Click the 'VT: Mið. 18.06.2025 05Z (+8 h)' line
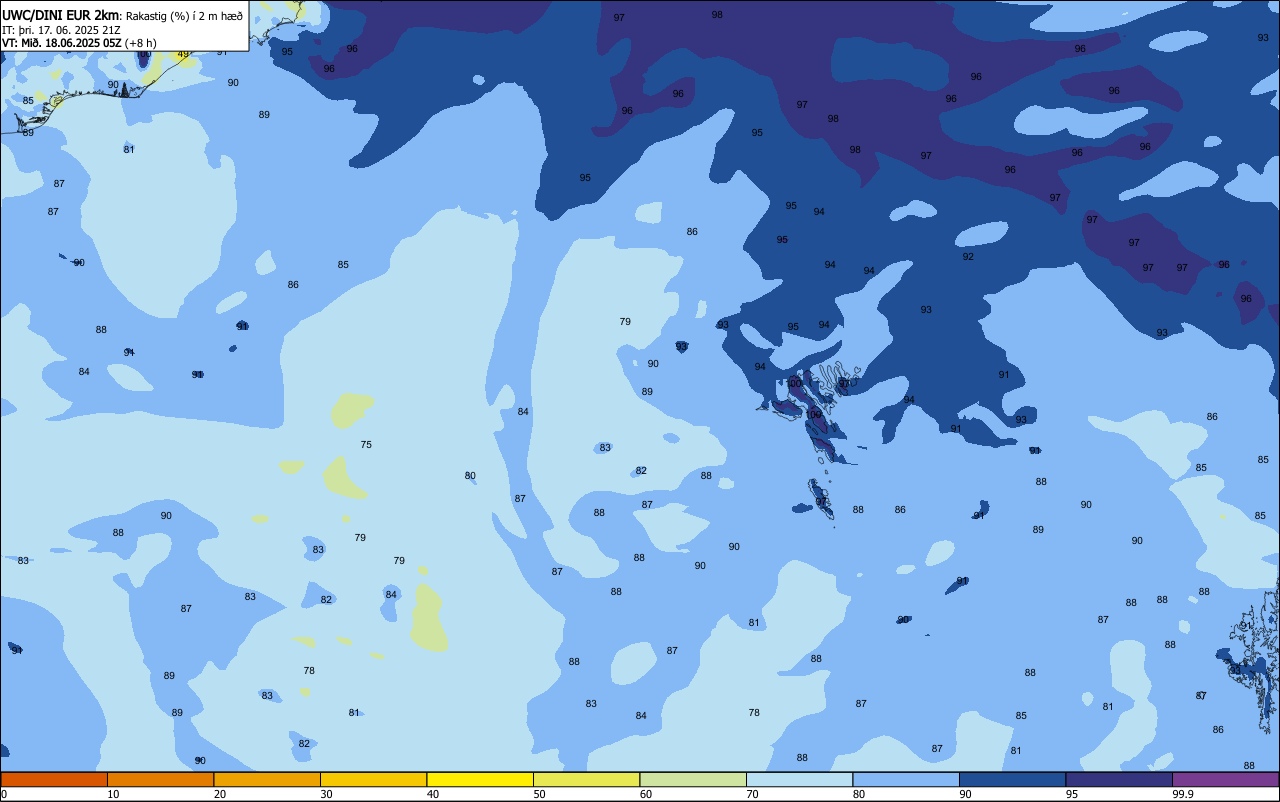The image size is (1280, 802). coord(79,43)
